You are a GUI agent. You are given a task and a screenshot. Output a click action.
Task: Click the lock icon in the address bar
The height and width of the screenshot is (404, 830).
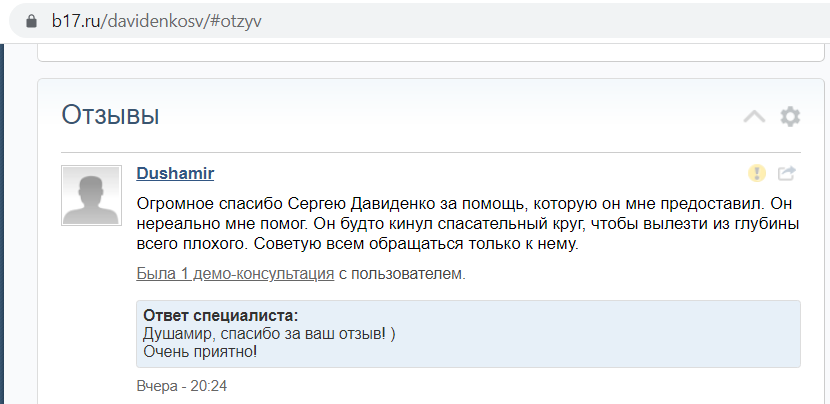[x=32, y=20]
